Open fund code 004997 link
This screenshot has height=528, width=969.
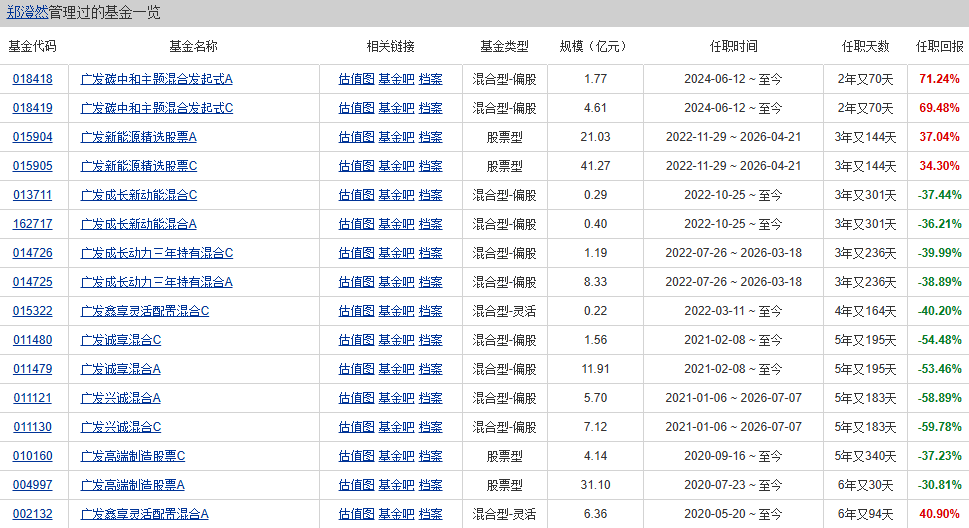[33, 486]
